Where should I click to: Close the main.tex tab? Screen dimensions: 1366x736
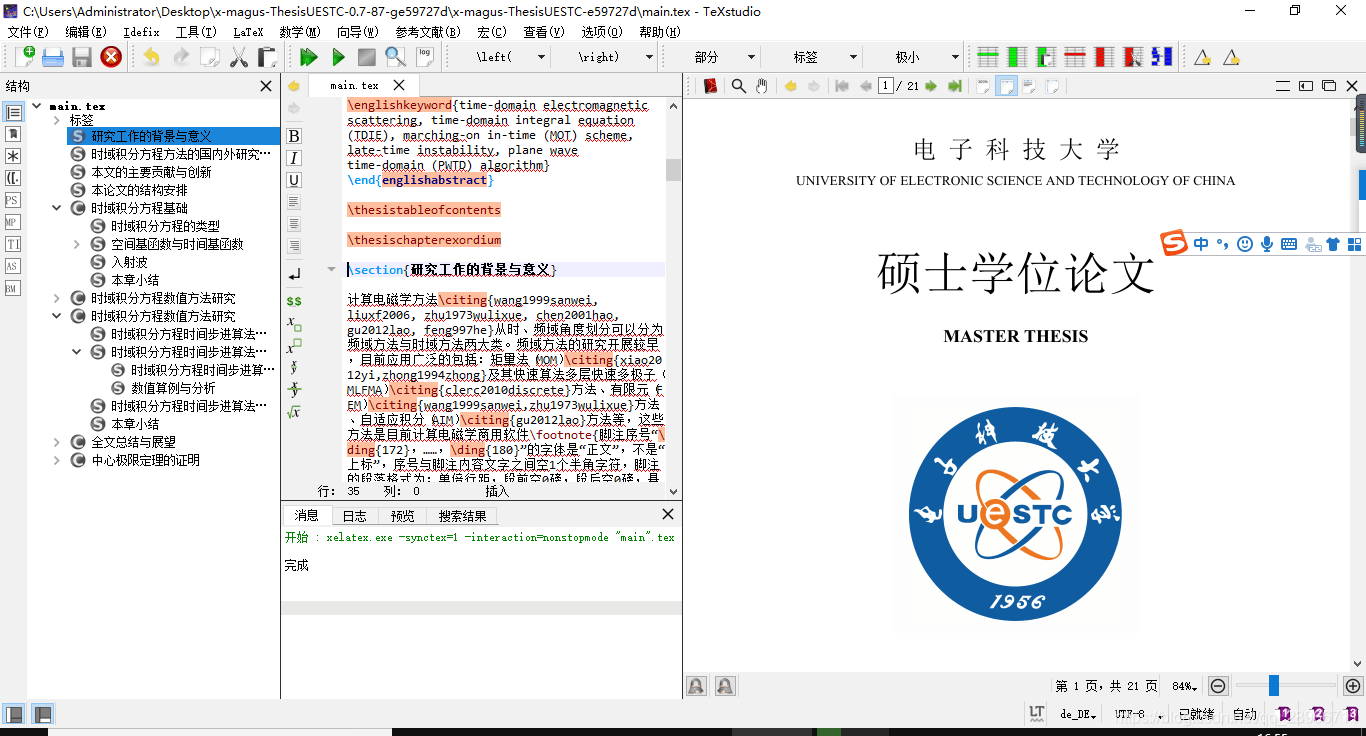pyautogui.click(x=399, y=86)
